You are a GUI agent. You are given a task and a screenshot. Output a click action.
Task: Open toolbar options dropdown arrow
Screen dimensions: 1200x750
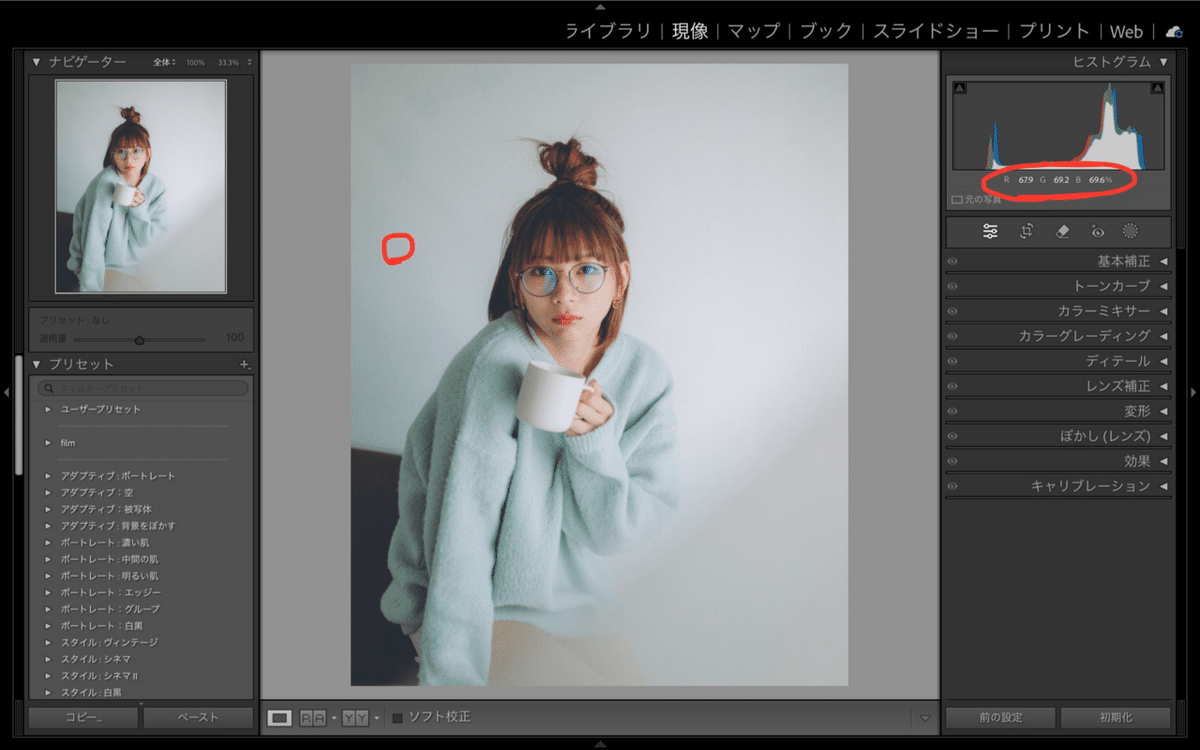pyautogui.click(x=924, y=718)
